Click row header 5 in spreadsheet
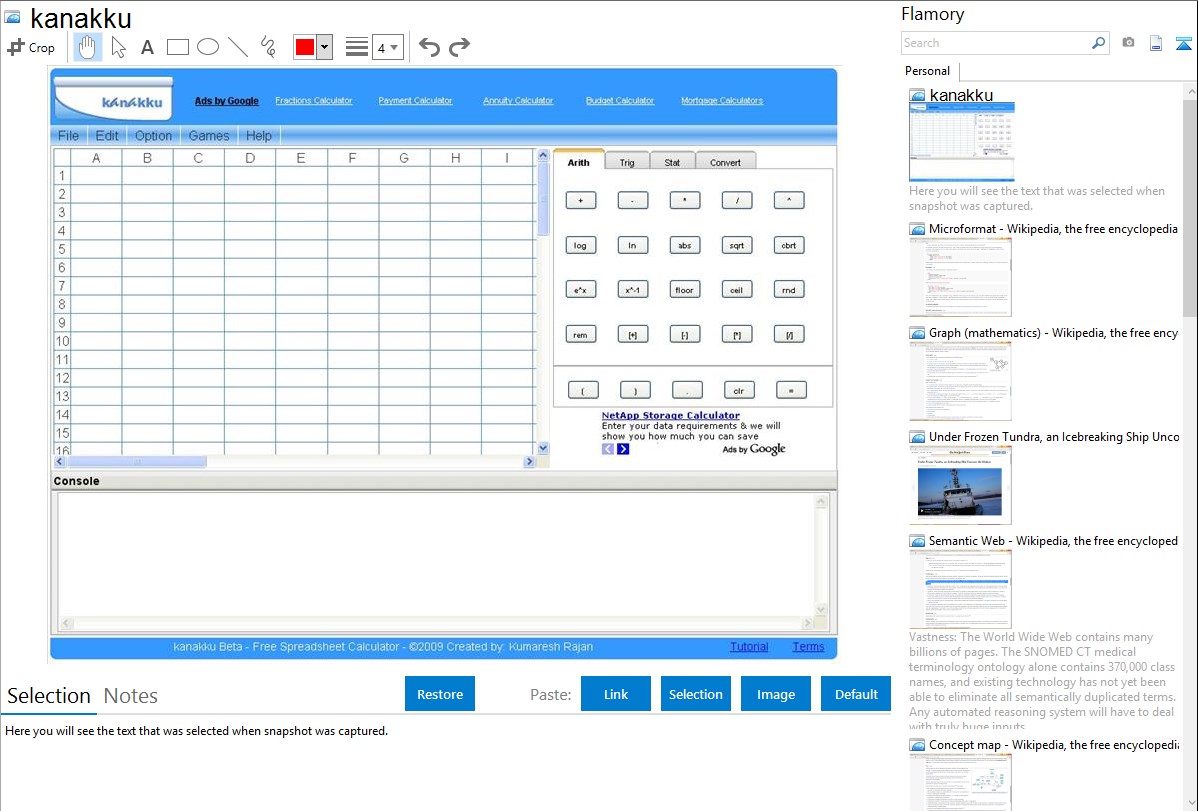This screenshot has width=1198, height=811. (62, 249)
